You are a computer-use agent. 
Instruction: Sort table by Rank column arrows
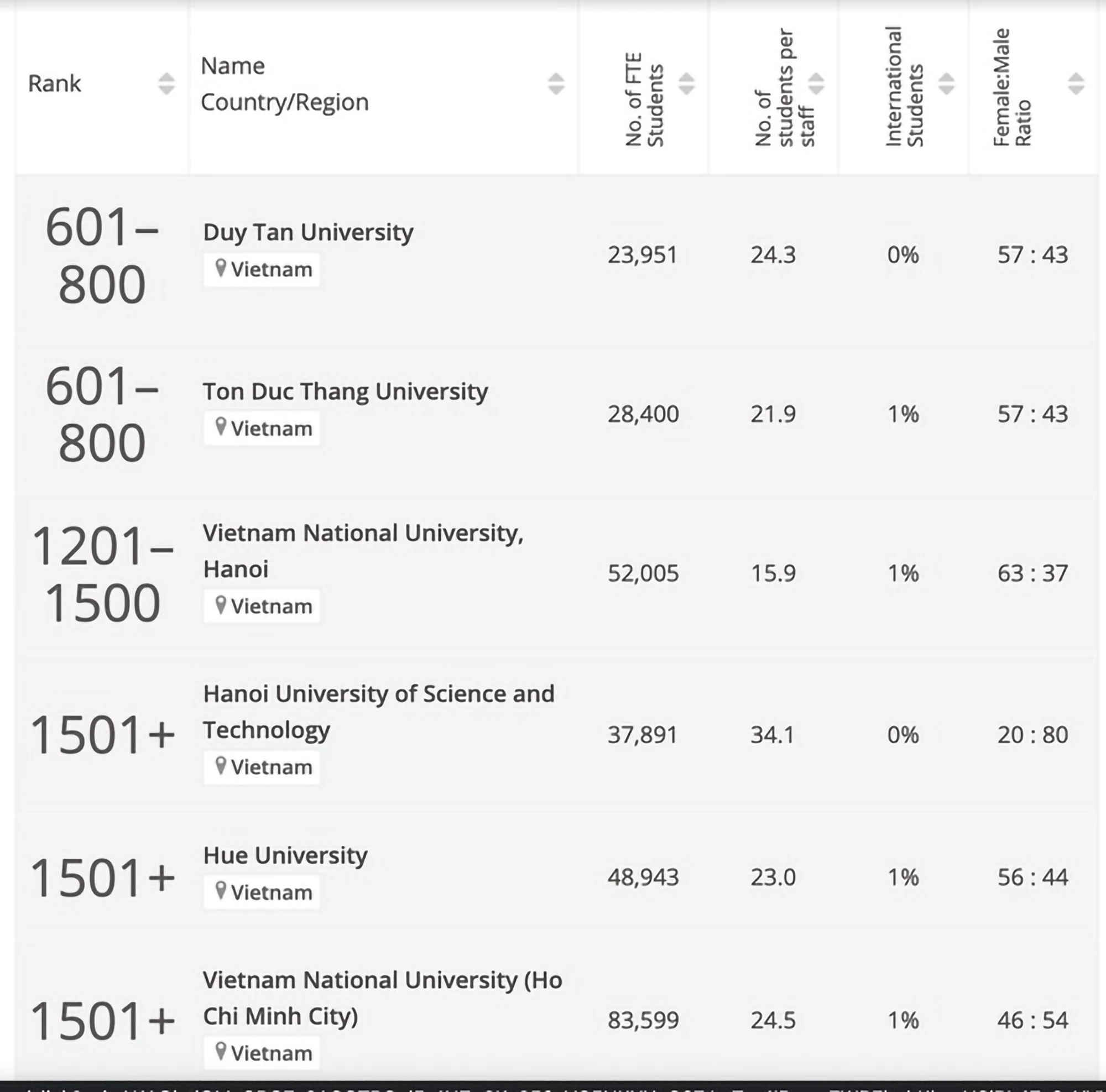[x=166, y=83]
